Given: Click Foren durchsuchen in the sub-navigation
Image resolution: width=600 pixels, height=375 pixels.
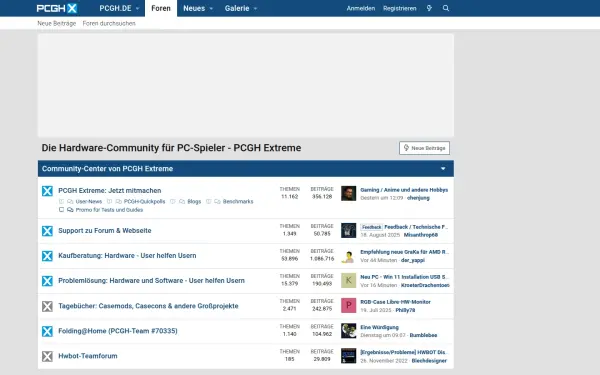Looking at the screenshot, I should tap(109, 23).
